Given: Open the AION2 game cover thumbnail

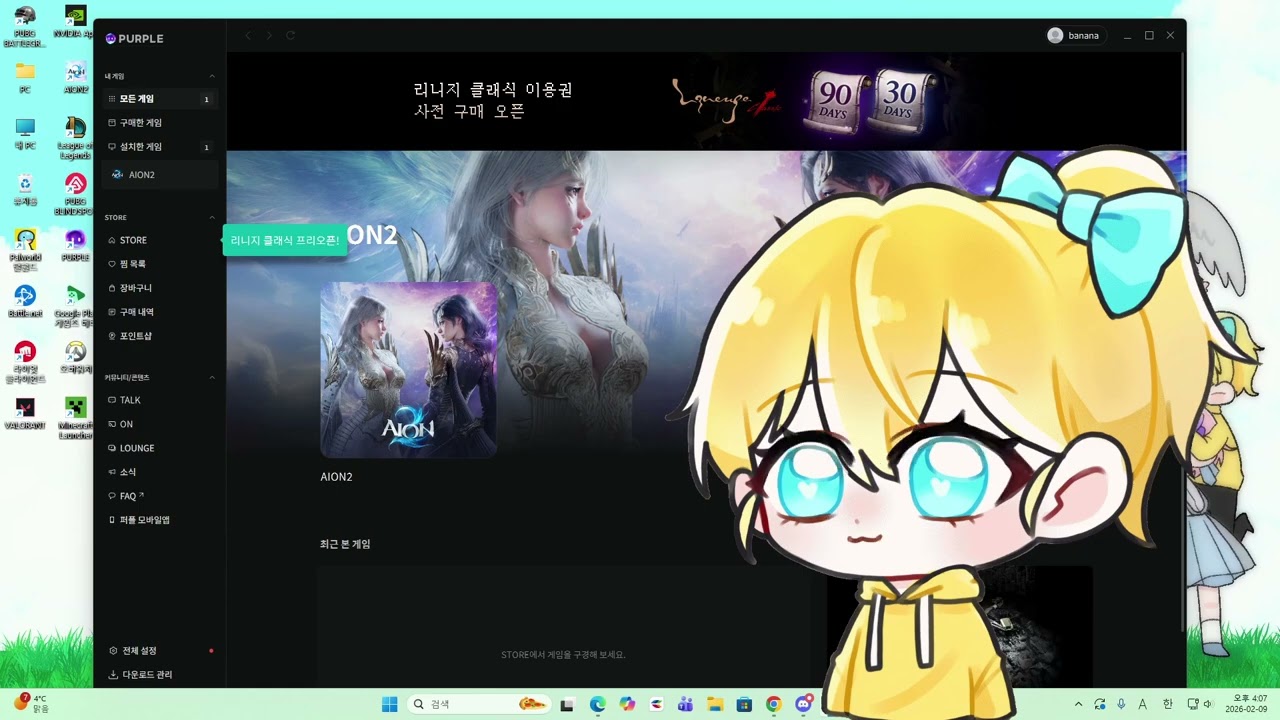Looking at the screenshot, I should click(x=408, y=370).
